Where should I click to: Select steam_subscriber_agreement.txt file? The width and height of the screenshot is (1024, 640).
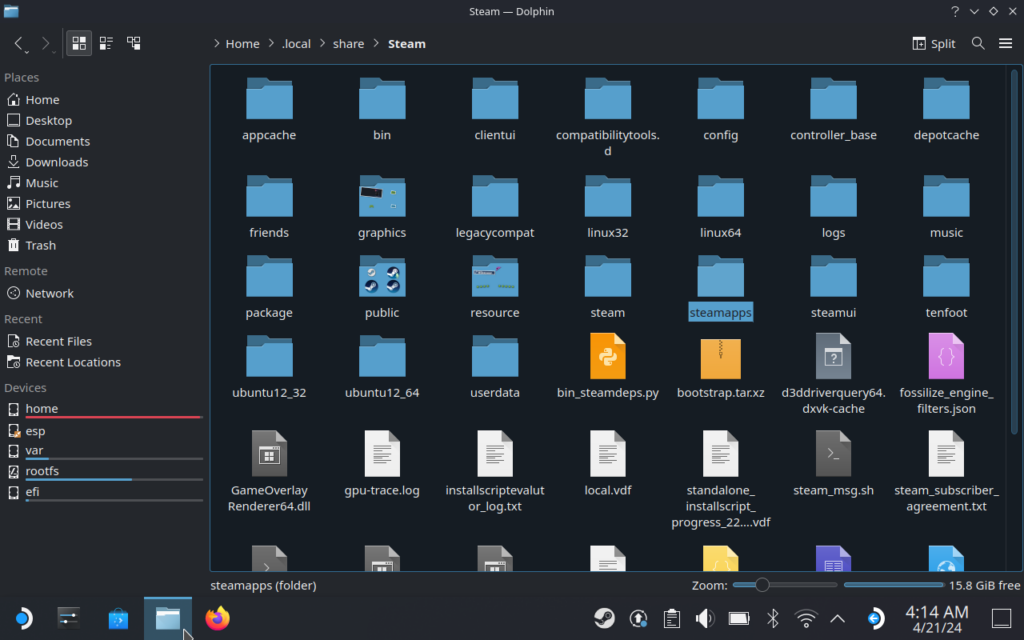(946, 472)
